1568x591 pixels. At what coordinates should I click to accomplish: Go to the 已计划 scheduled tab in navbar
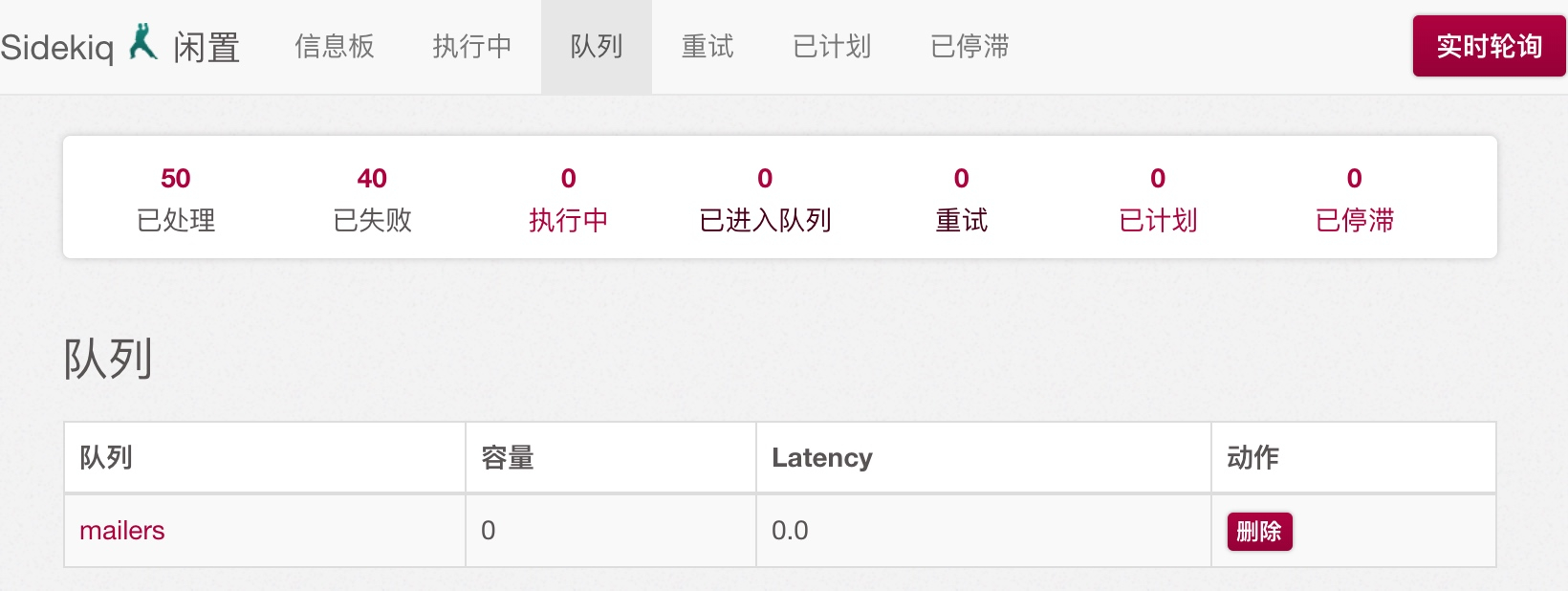[x=832, y=46]
